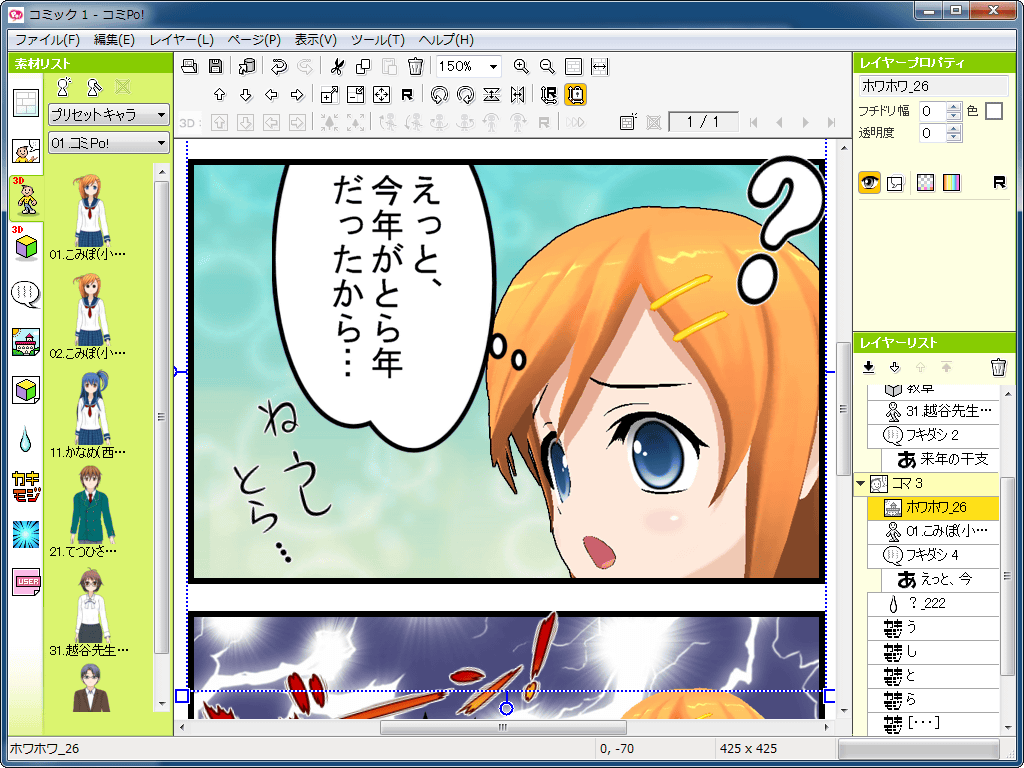The height and width of the screenshot is (768, 1024).
Task: Open the 3D item material category
Action: pos(26,245)
